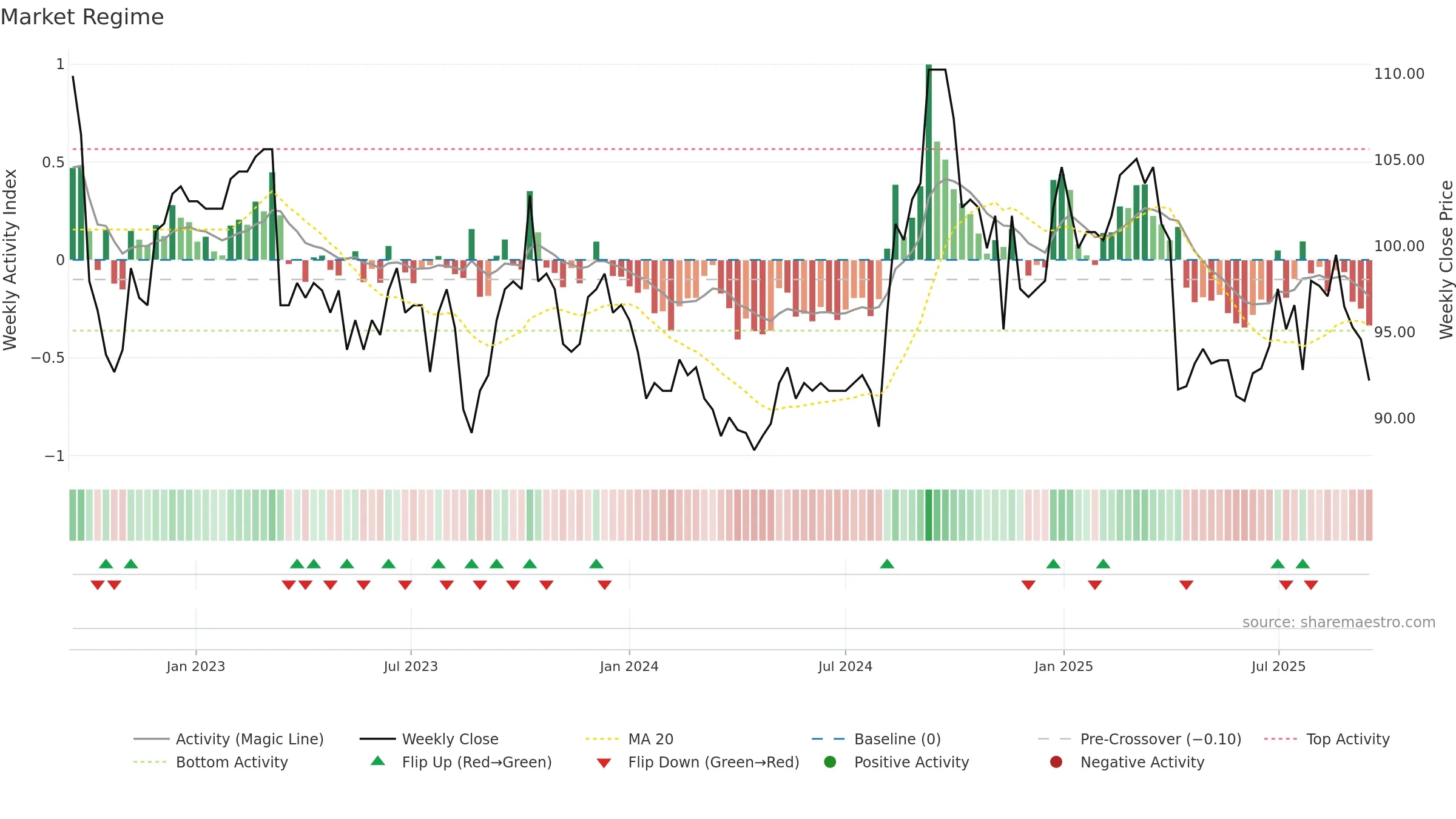Toggle the MA 20 legend entry
The height and width of the screenshot is (819, 1456).
click(629, 739)
